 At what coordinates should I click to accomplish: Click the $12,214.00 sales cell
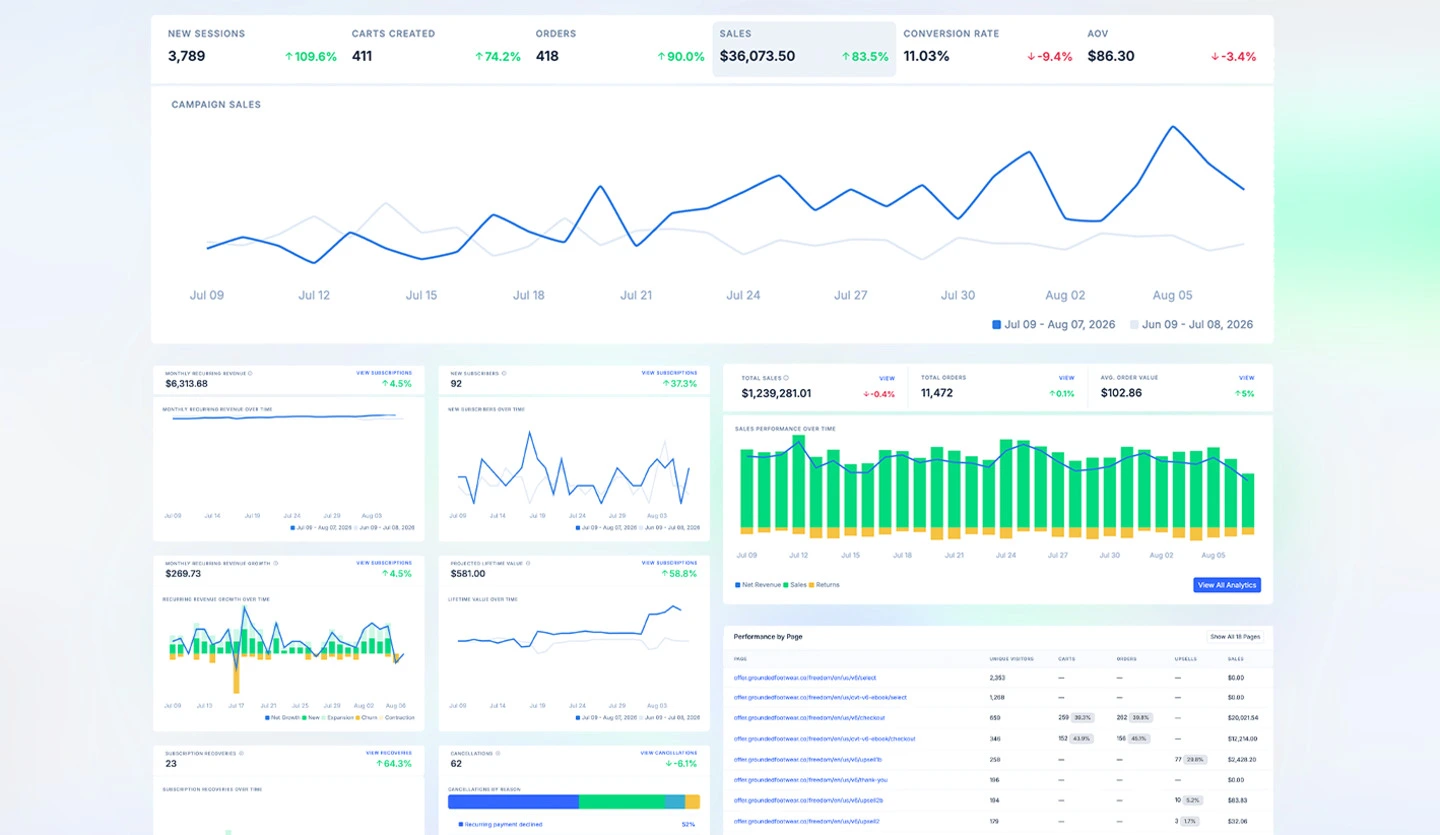1242,738
